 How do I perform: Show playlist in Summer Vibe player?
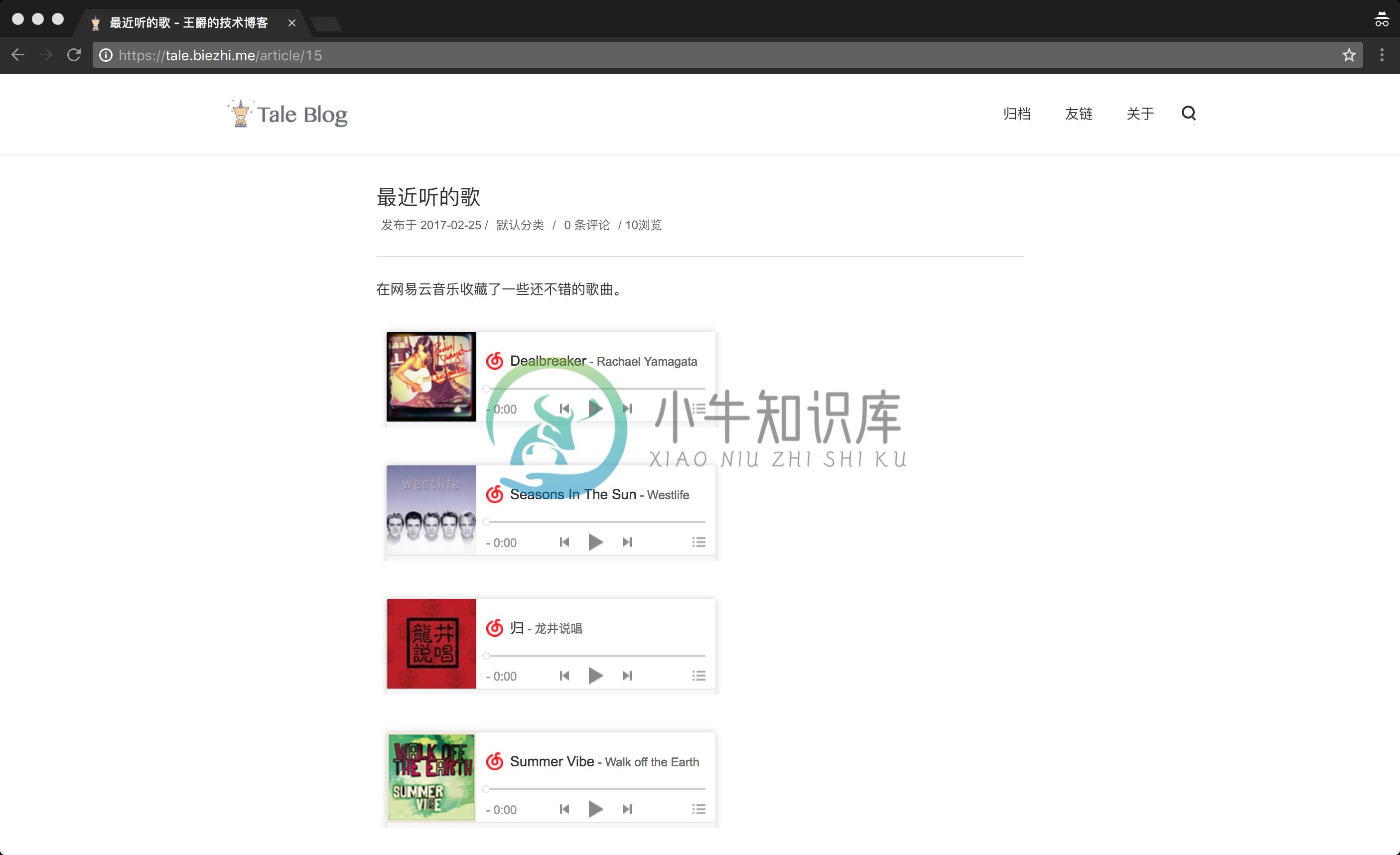pos(699,809)
